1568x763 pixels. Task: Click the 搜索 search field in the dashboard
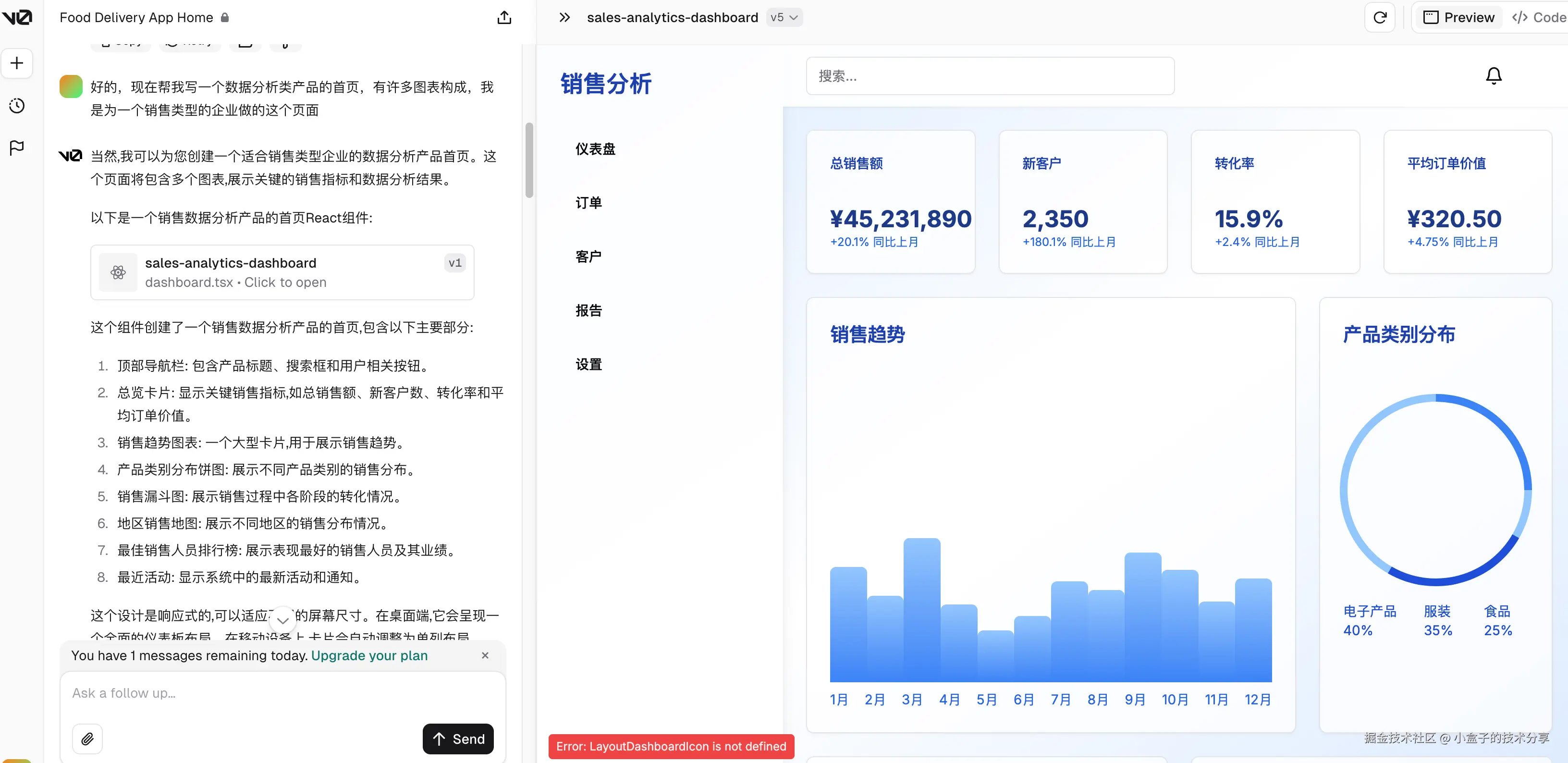(x=991, y=75)
